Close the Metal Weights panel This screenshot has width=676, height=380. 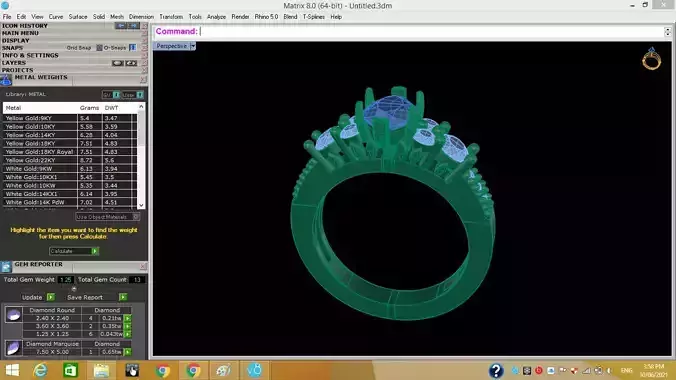pyautogui.click(x=143, y=80)
